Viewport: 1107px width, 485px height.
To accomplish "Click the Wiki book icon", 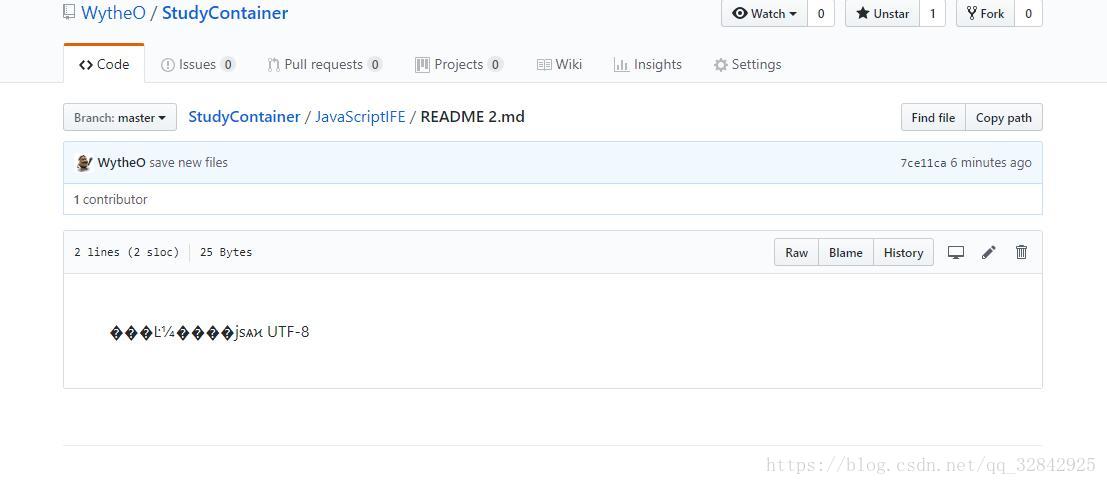I will pyautogui.click(x=544, y=65).
